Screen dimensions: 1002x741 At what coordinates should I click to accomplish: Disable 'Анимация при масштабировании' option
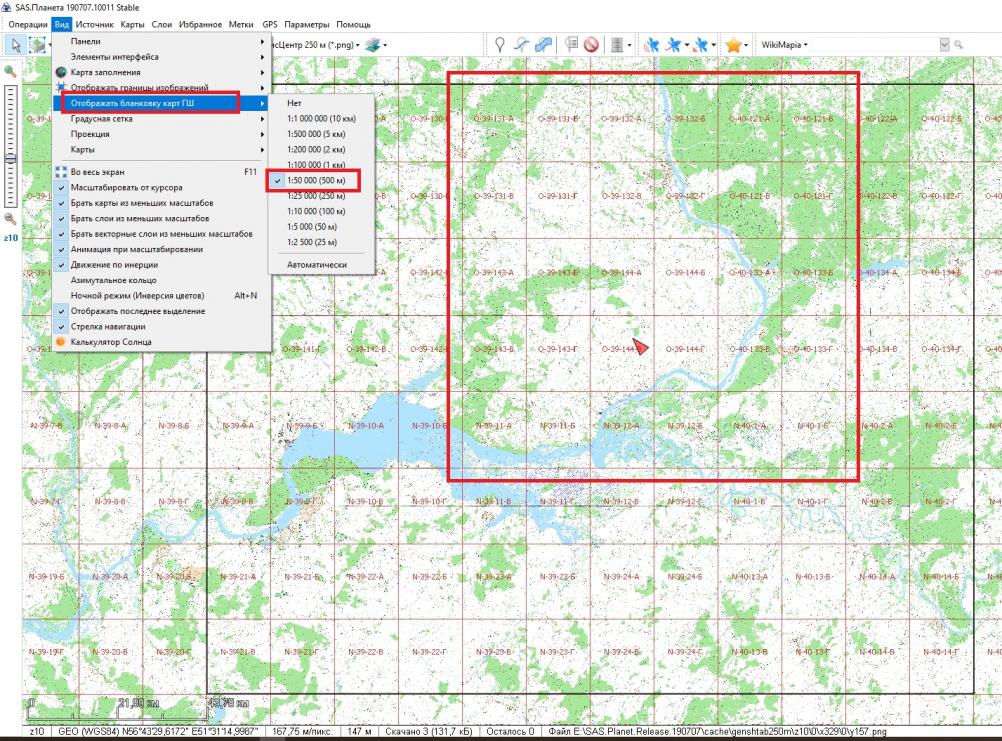click(136, 249)
